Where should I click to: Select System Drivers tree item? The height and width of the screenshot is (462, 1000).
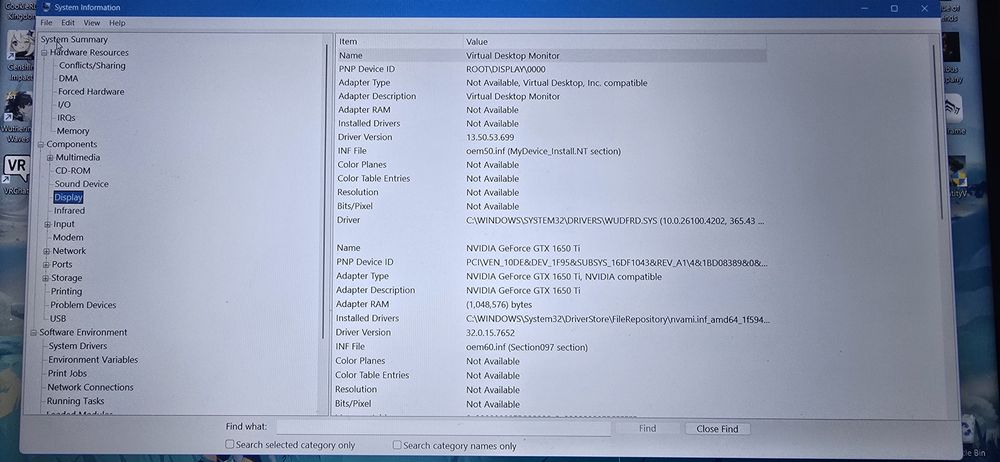tap(78, 346)
